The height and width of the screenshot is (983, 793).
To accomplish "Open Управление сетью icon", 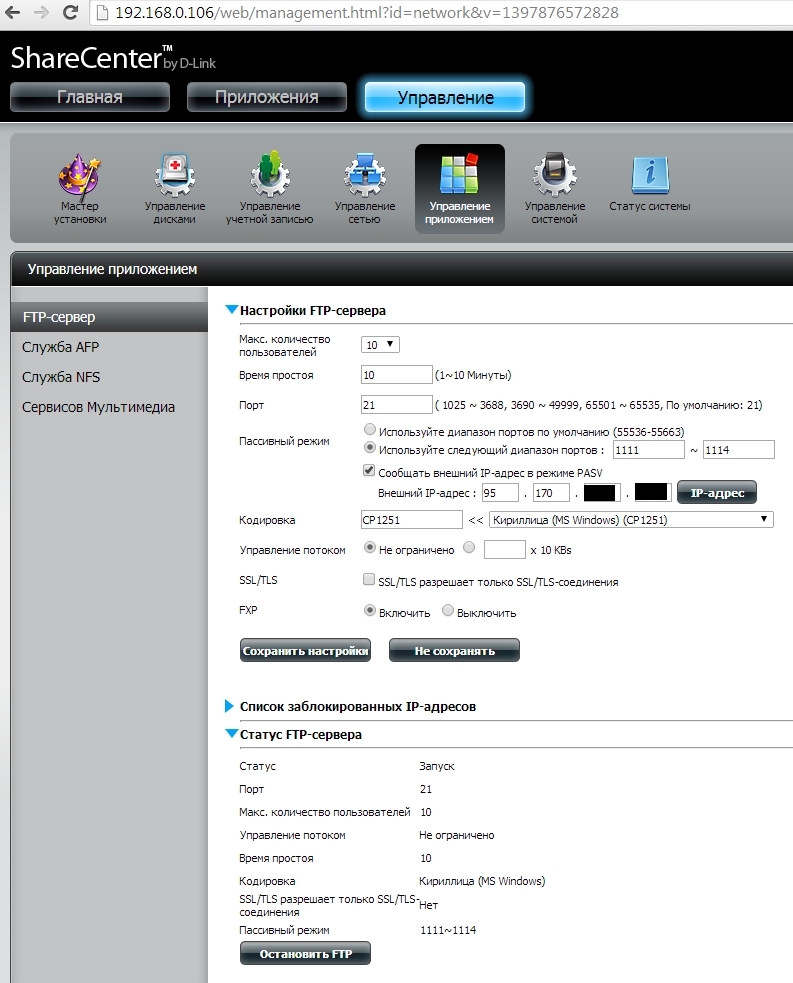I will 364,178.
